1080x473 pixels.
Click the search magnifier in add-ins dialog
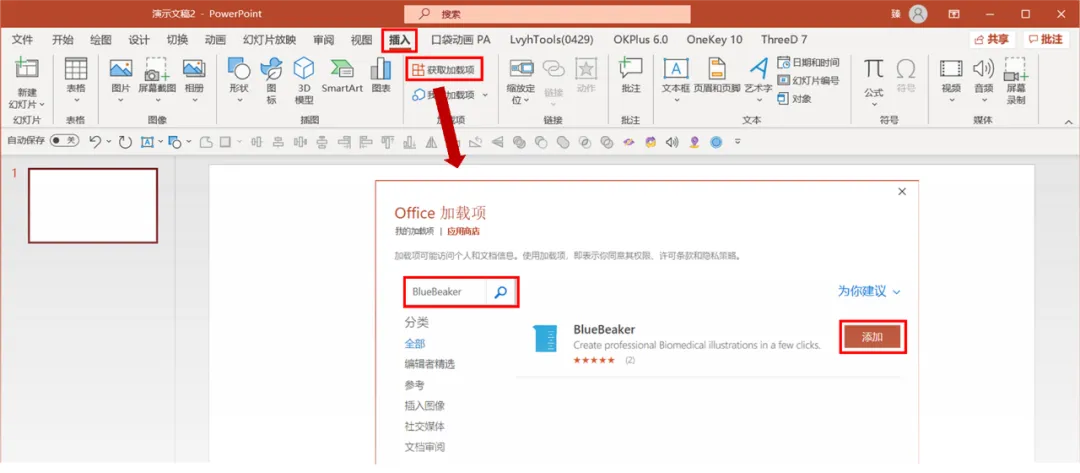click(501, 292)
